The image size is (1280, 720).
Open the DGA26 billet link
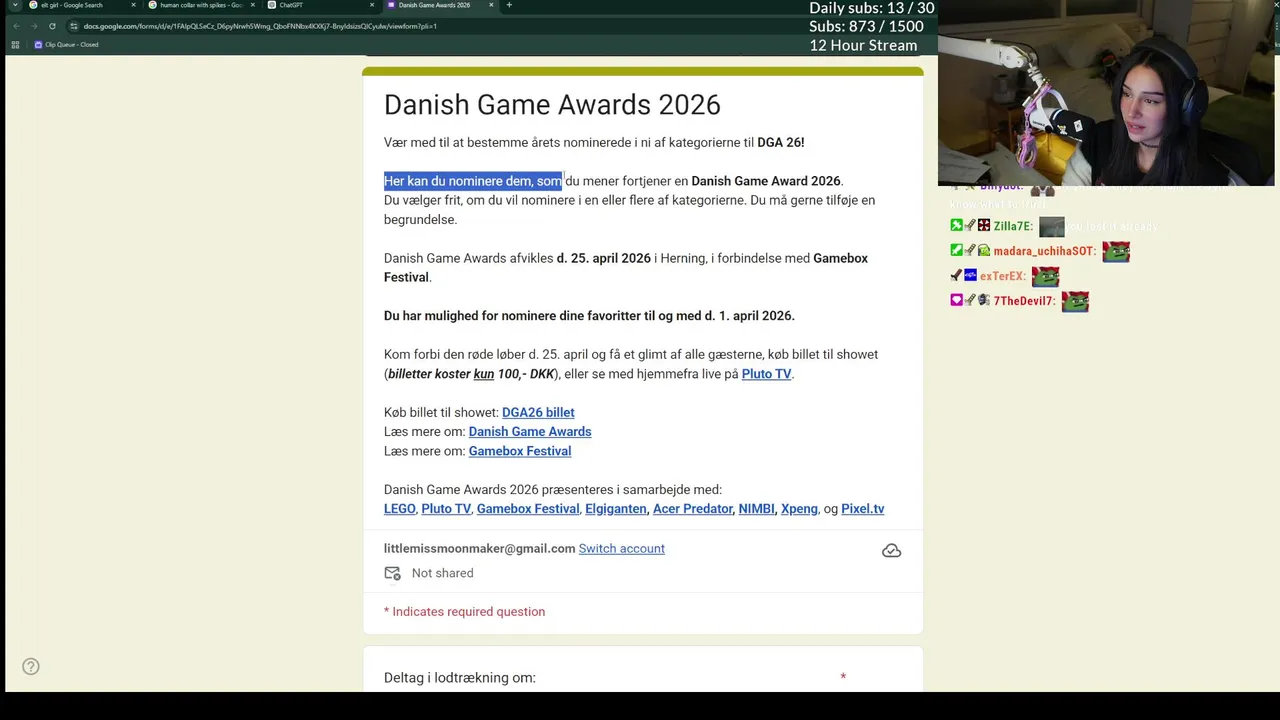[x=538, y=412]
